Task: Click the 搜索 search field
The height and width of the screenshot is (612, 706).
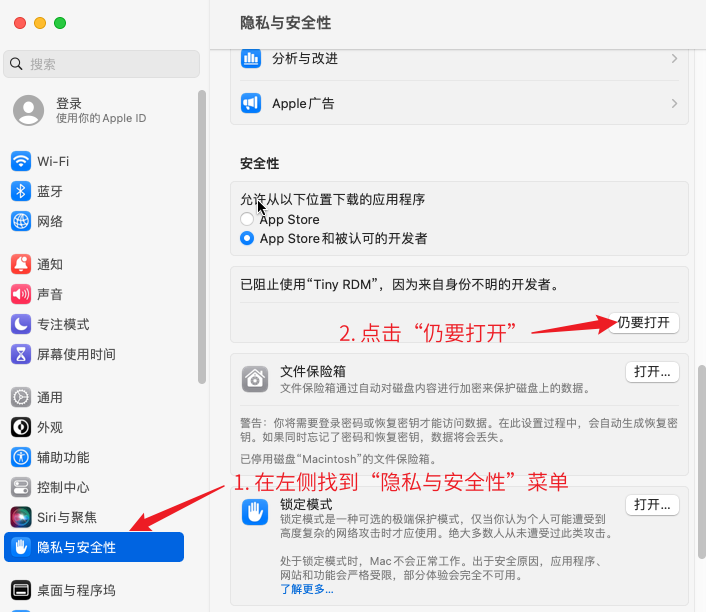Action: pyautogui.click(x=101, y=64)
